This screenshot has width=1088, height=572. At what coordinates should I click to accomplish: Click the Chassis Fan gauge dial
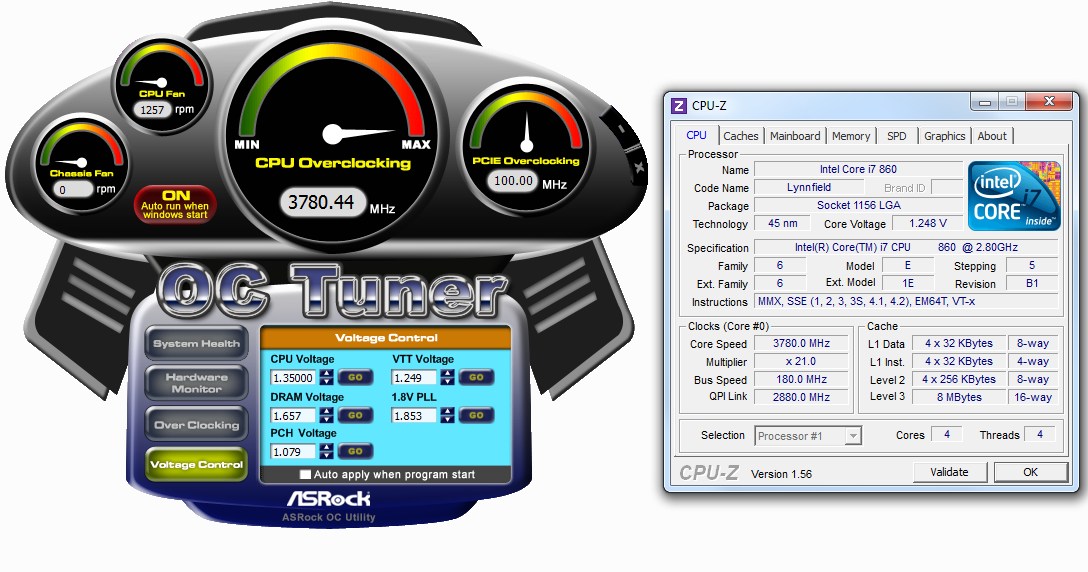click(x=81, y=163)
